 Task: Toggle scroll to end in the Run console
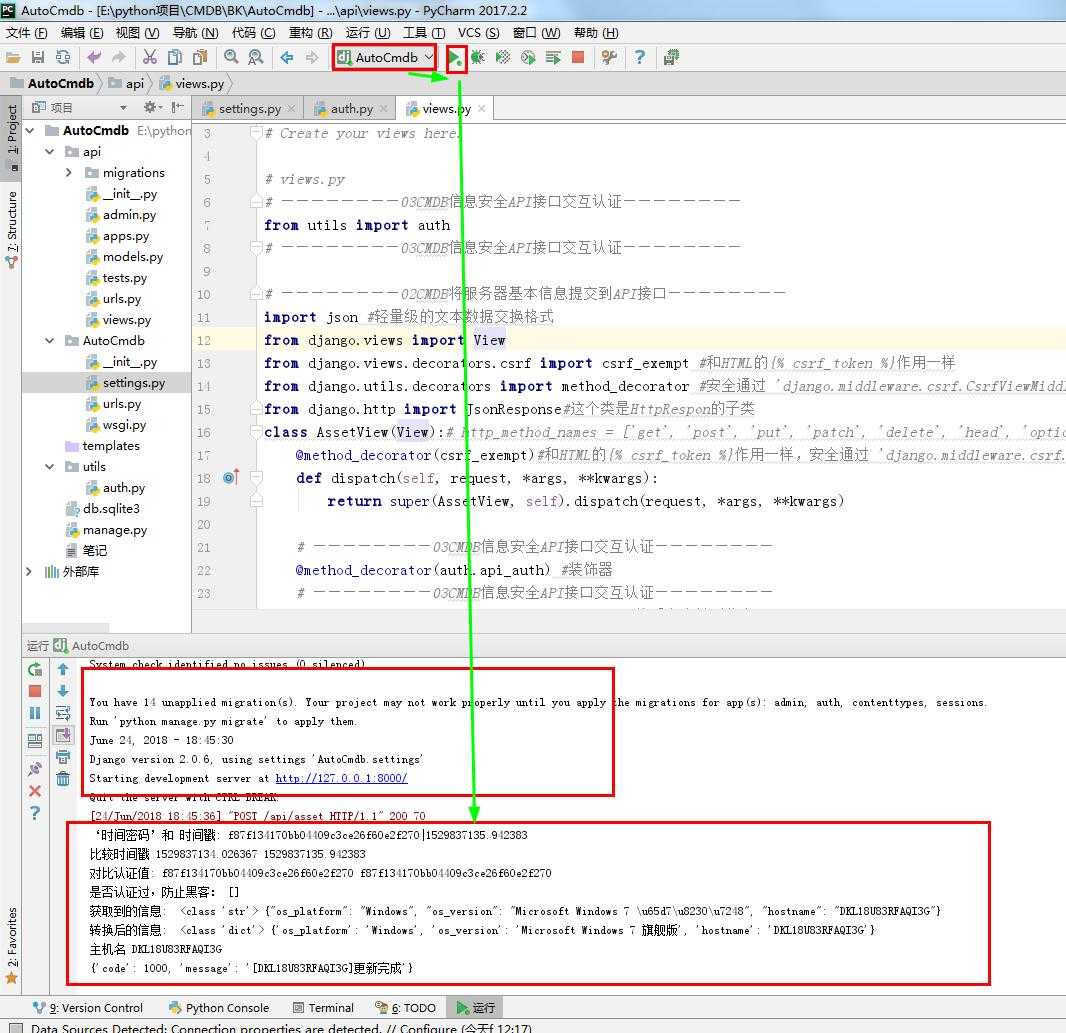coord(63,735)
